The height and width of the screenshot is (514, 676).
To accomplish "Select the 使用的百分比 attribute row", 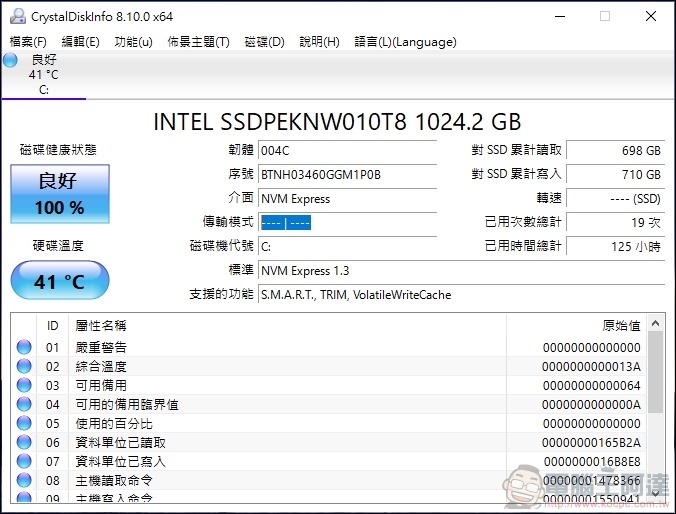I will [x=329, y=423].
